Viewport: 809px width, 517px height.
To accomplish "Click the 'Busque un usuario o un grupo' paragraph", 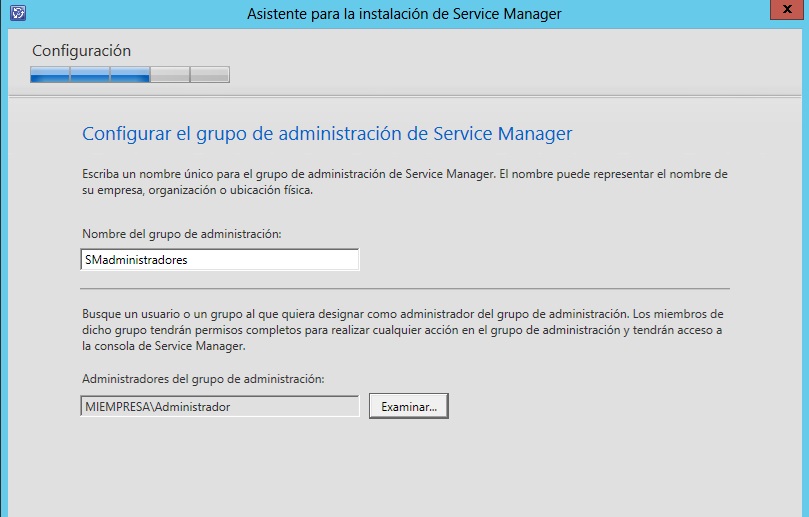I will (x=405, y=329).
